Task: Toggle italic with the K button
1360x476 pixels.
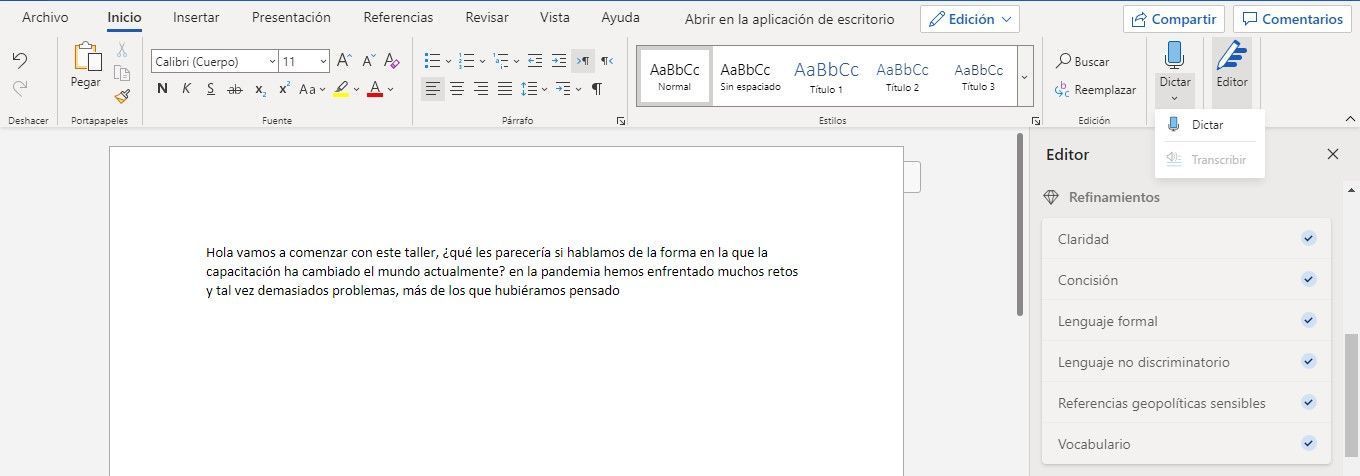Action: [186, 89]
